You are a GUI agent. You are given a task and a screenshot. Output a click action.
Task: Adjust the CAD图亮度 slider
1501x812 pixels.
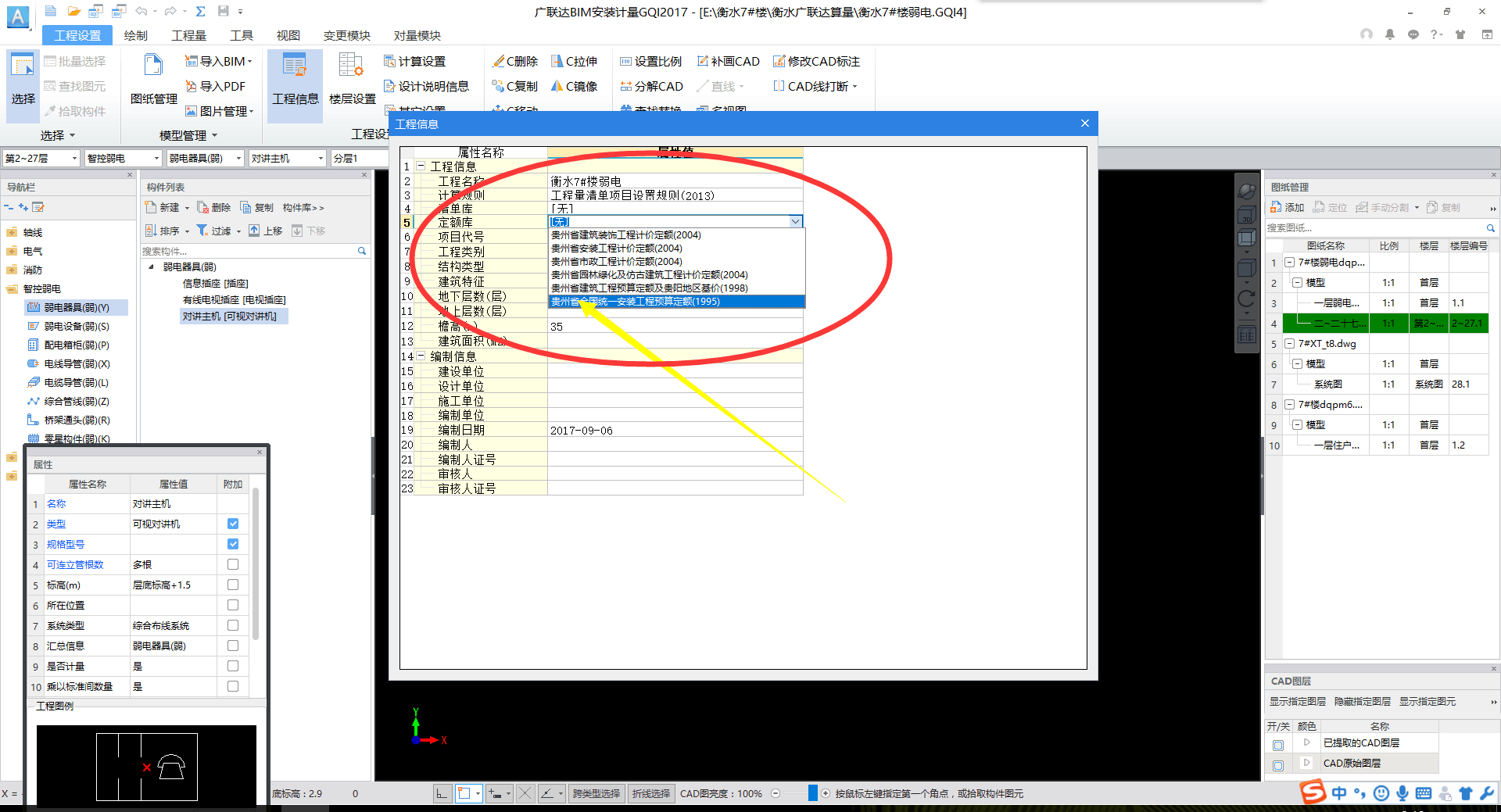coord(813,793)
